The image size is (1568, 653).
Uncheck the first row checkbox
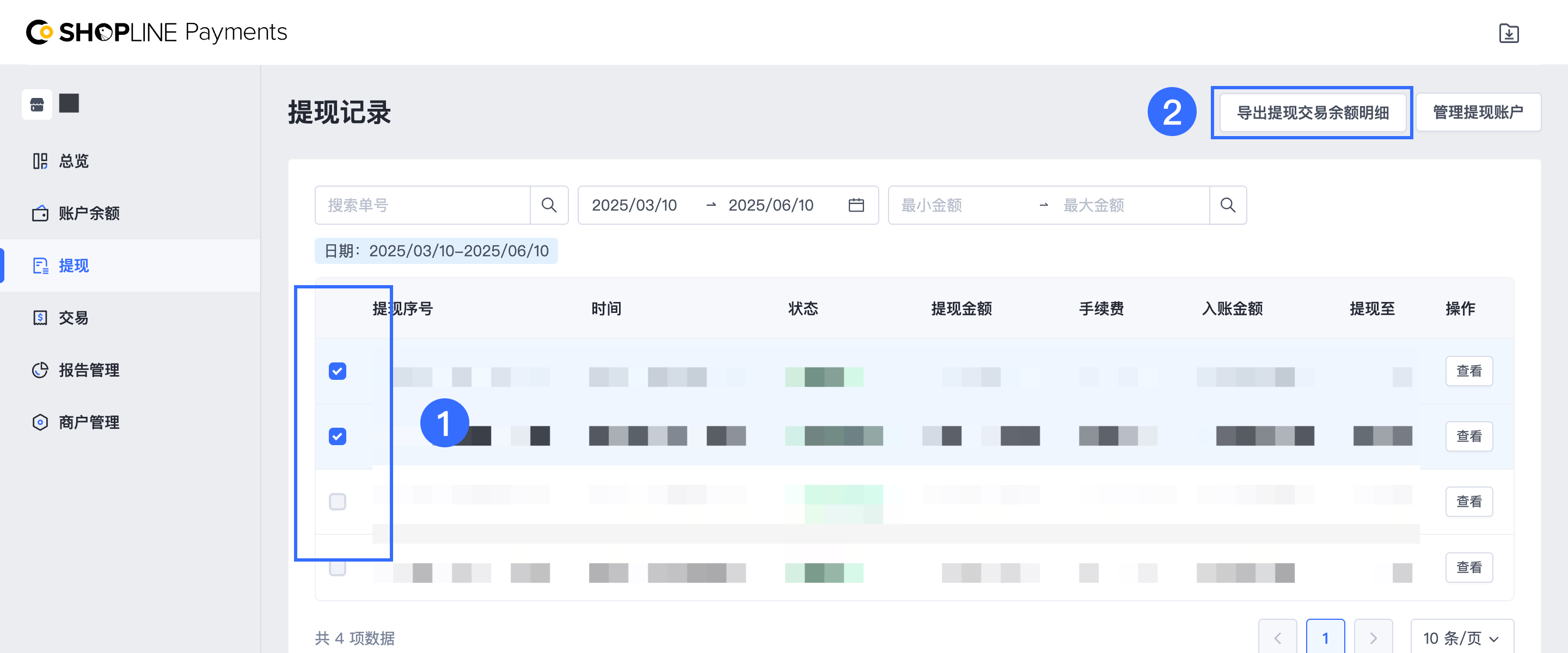[337, 371]
